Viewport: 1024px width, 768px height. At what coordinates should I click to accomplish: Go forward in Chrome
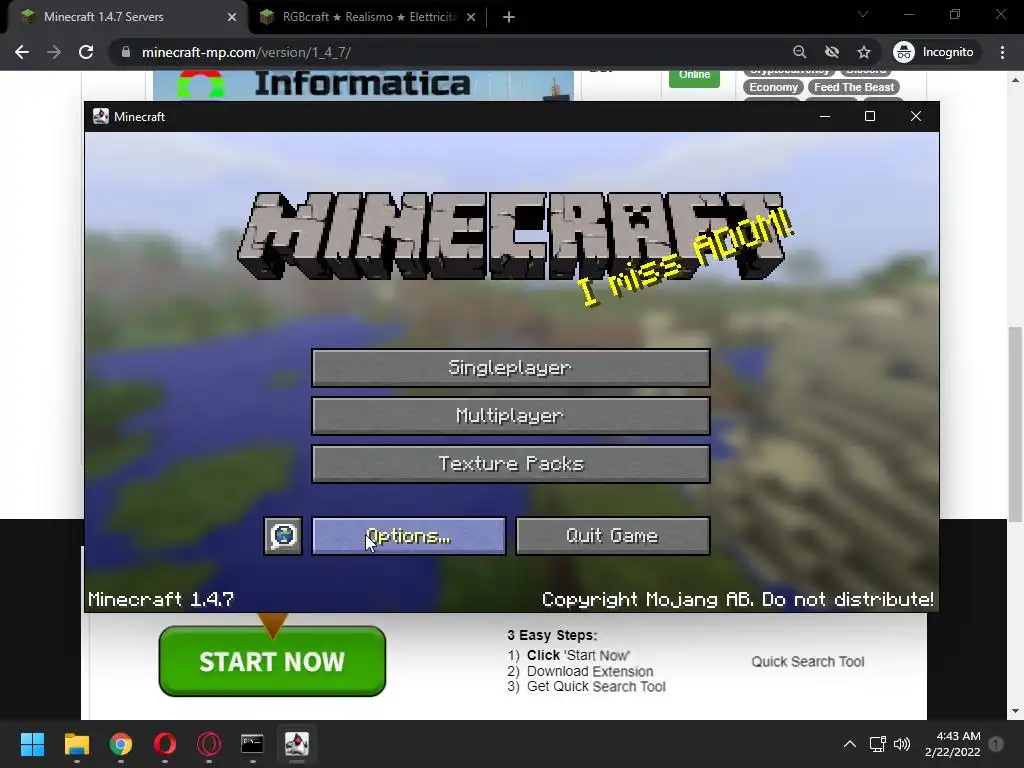[x=54, y=52]
